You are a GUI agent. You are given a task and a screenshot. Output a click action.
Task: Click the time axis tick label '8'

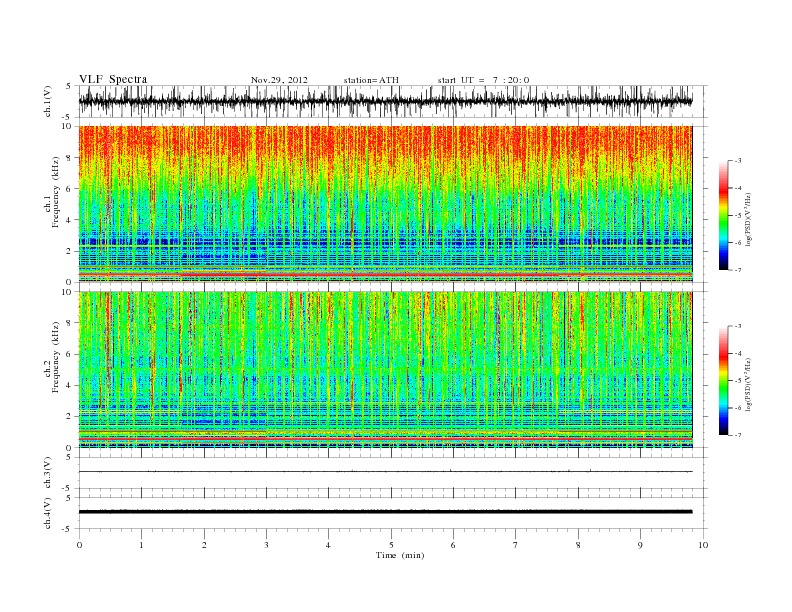click(x=578, y=545)
